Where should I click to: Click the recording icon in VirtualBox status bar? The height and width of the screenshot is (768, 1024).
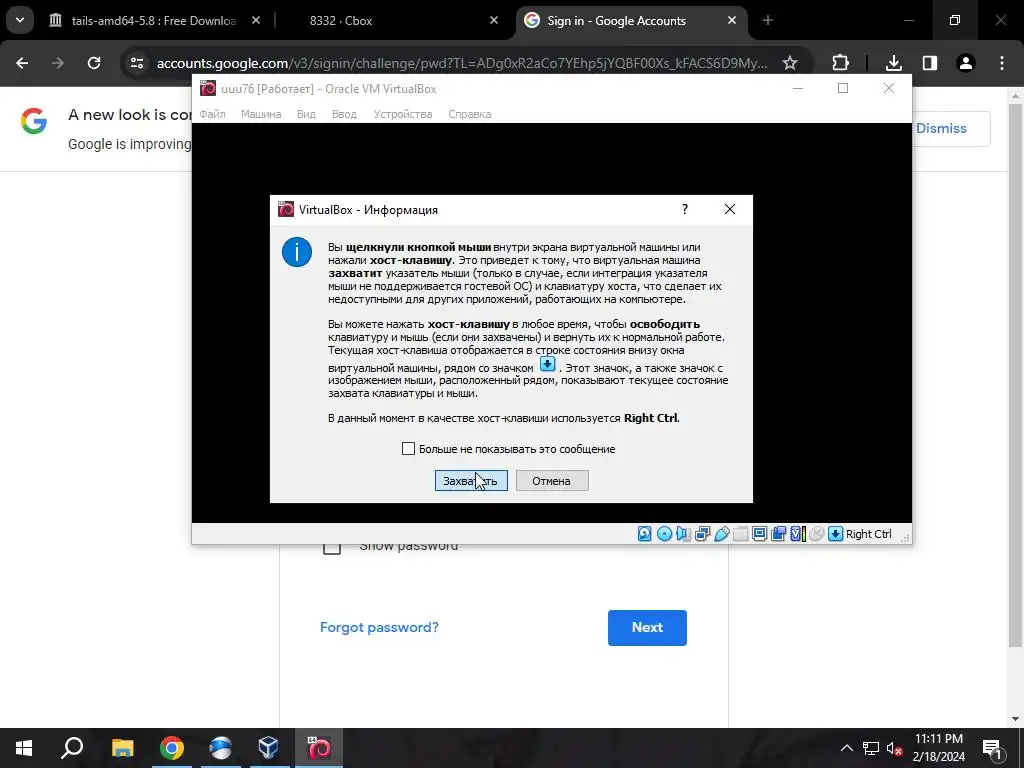pos(778,534)
